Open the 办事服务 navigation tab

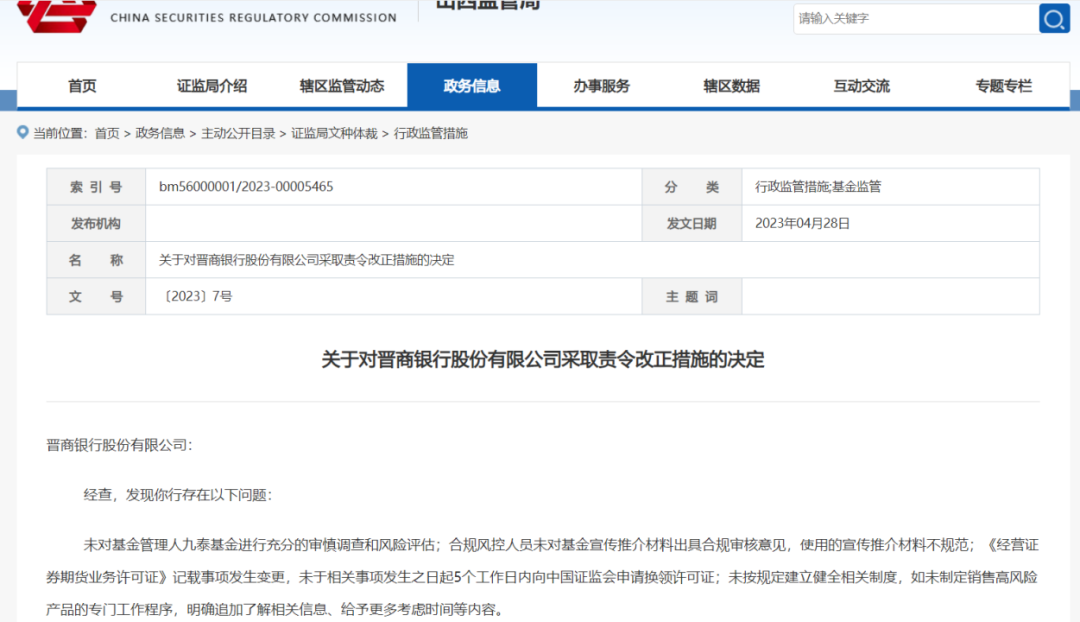[x=601, y=86]
